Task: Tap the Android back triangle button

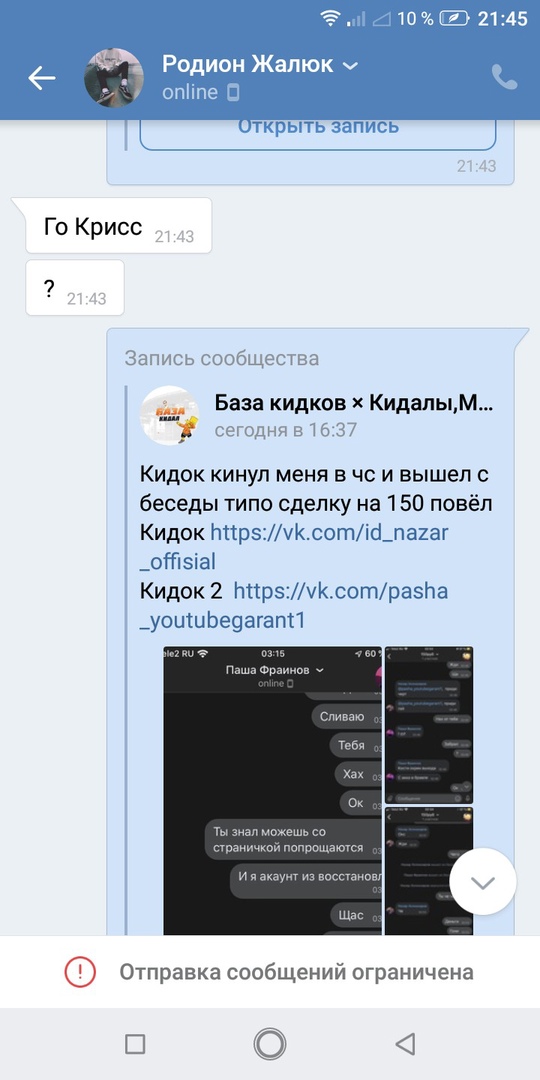Action: pos(405,1044)
